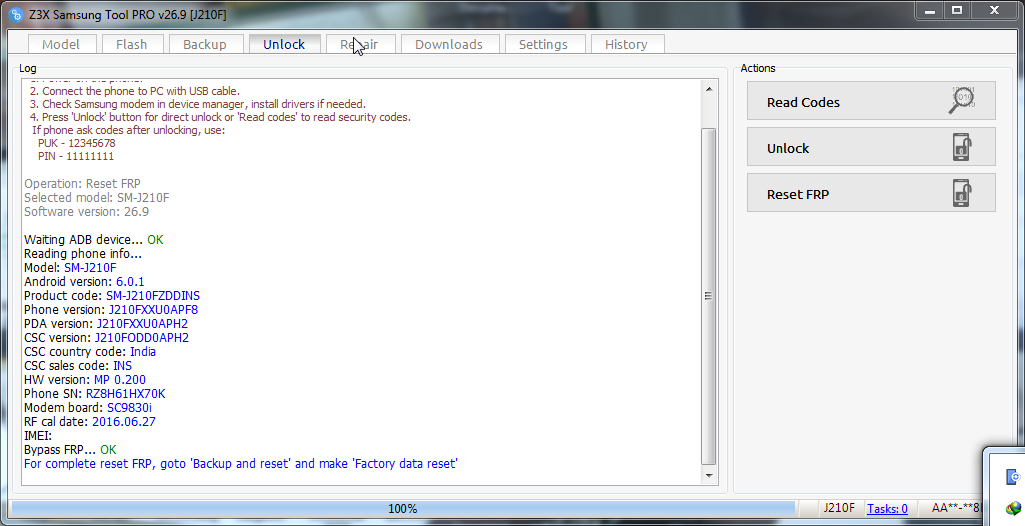Select the Unlock tab

point(284,44)
